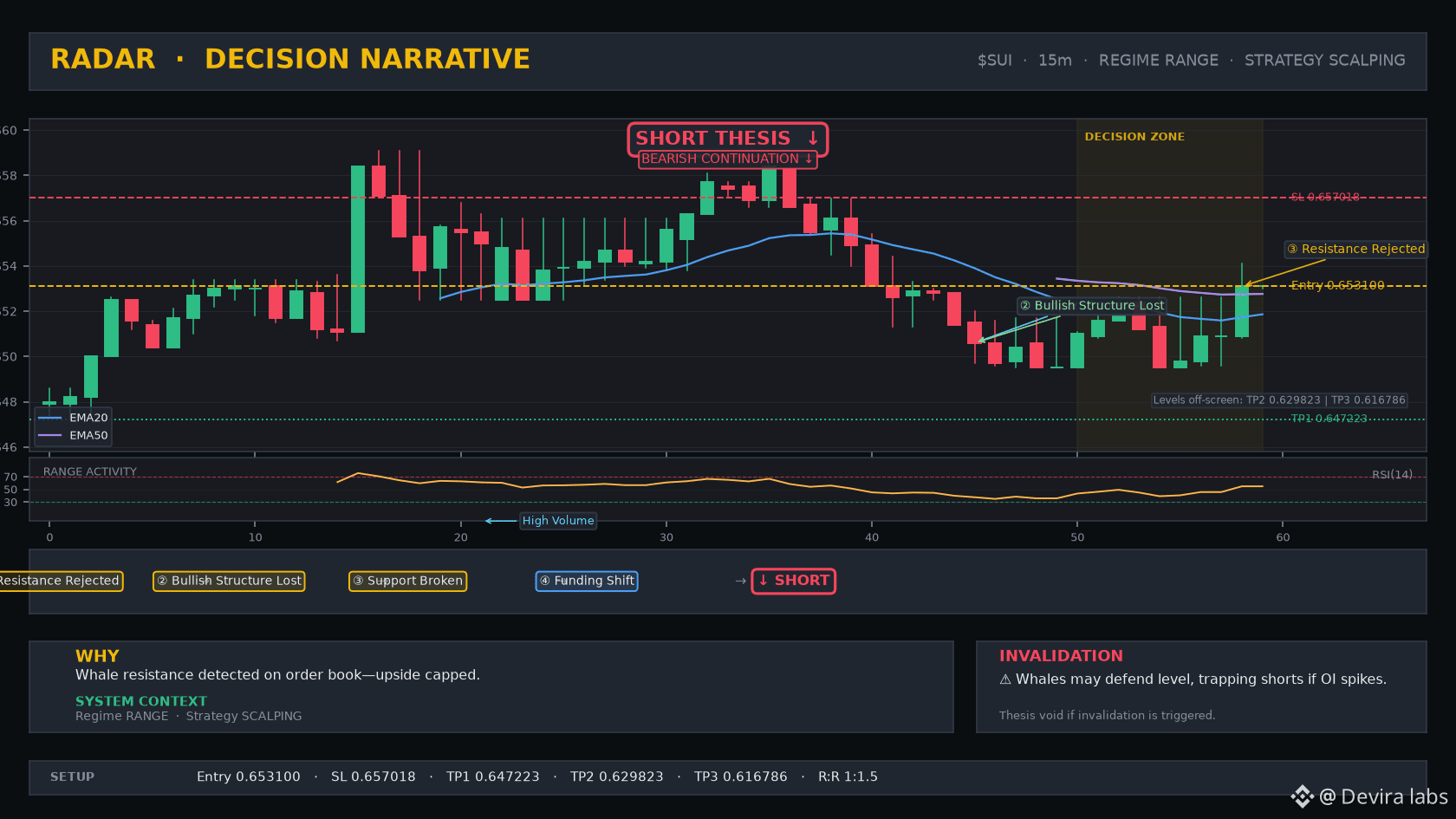The image size is (1456, 819).
Task: Click the 'Thesis void if invalidation is triggered' note
Action: tap(1107, 715)
